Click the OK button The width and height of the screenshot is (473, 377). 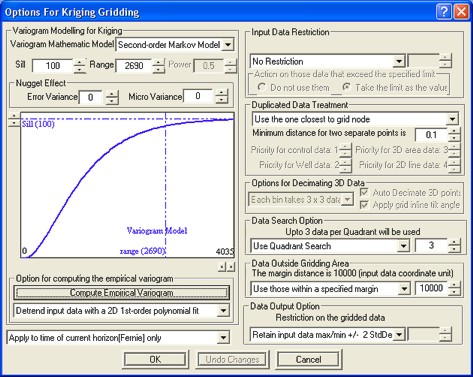click(x=155, y=359)
